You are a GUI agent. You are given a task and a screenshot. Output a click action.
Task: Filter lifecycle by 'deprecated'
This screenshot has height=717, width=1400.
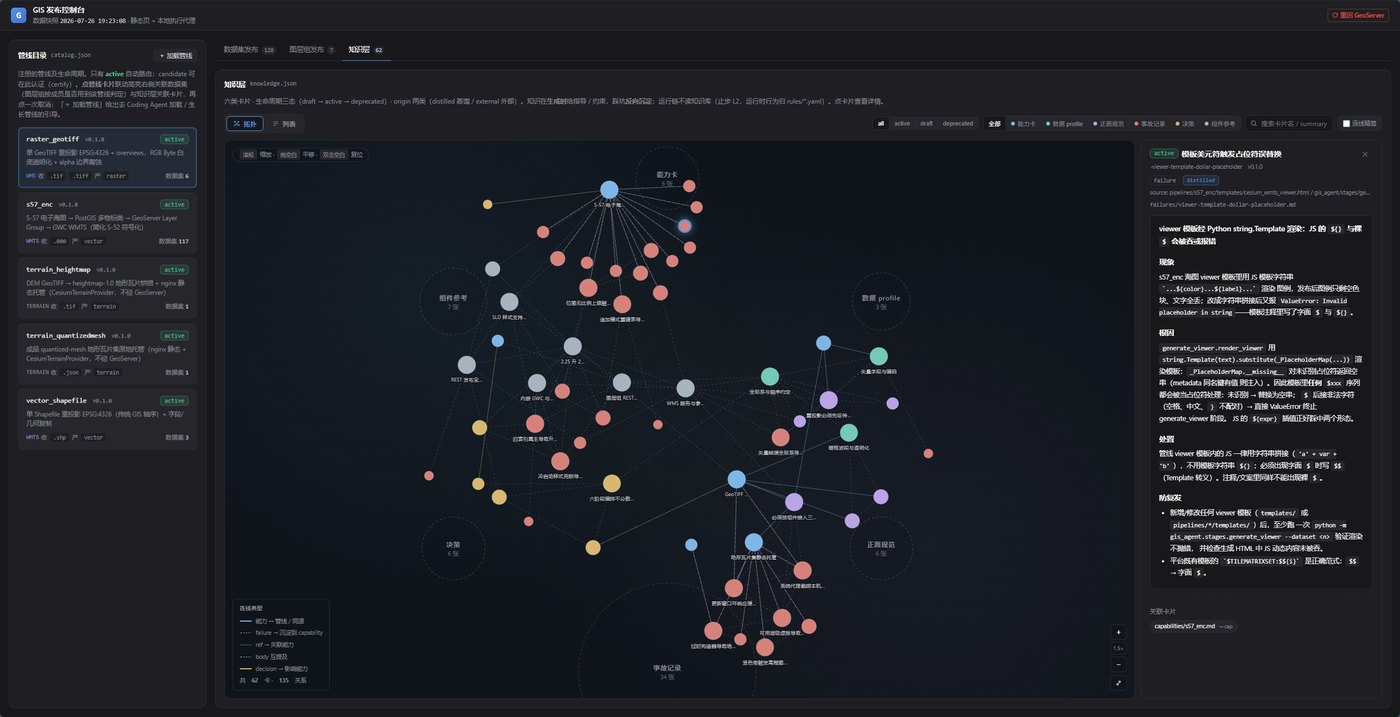(958, 124)
